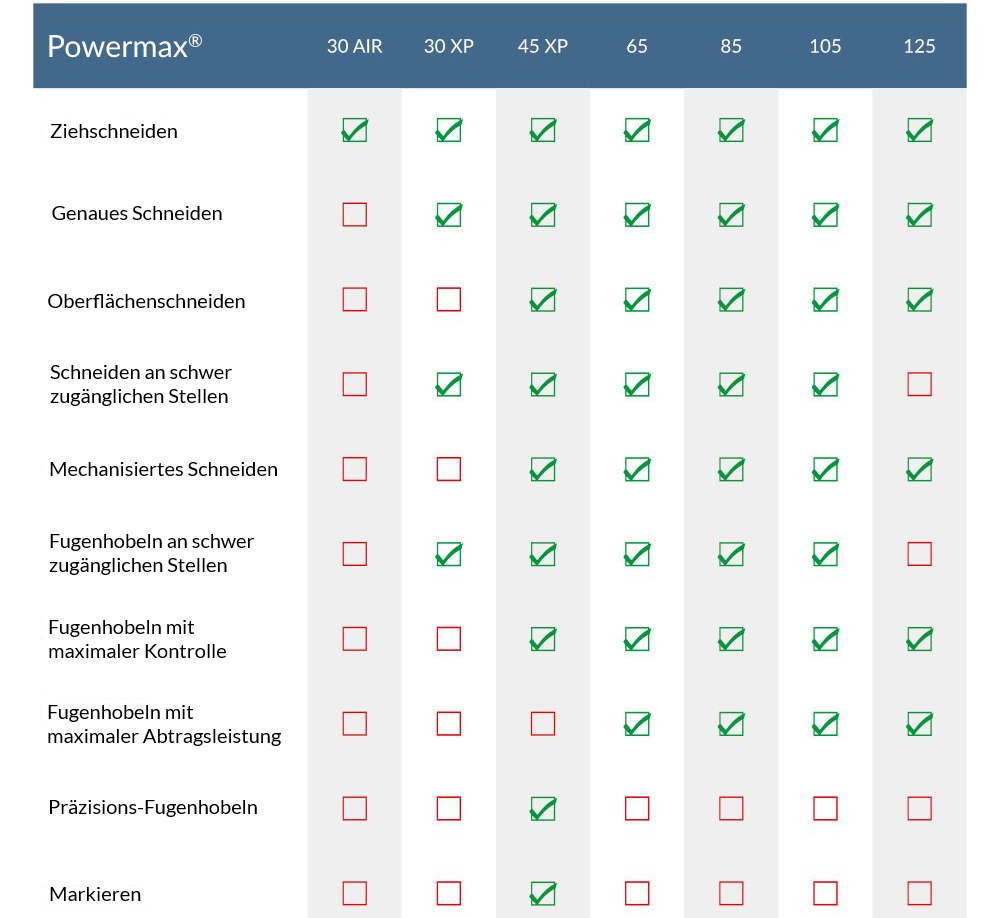Click the Ziehschneiden checkbox for 30 AIR

pyautogui.click(x=354, y=131)
